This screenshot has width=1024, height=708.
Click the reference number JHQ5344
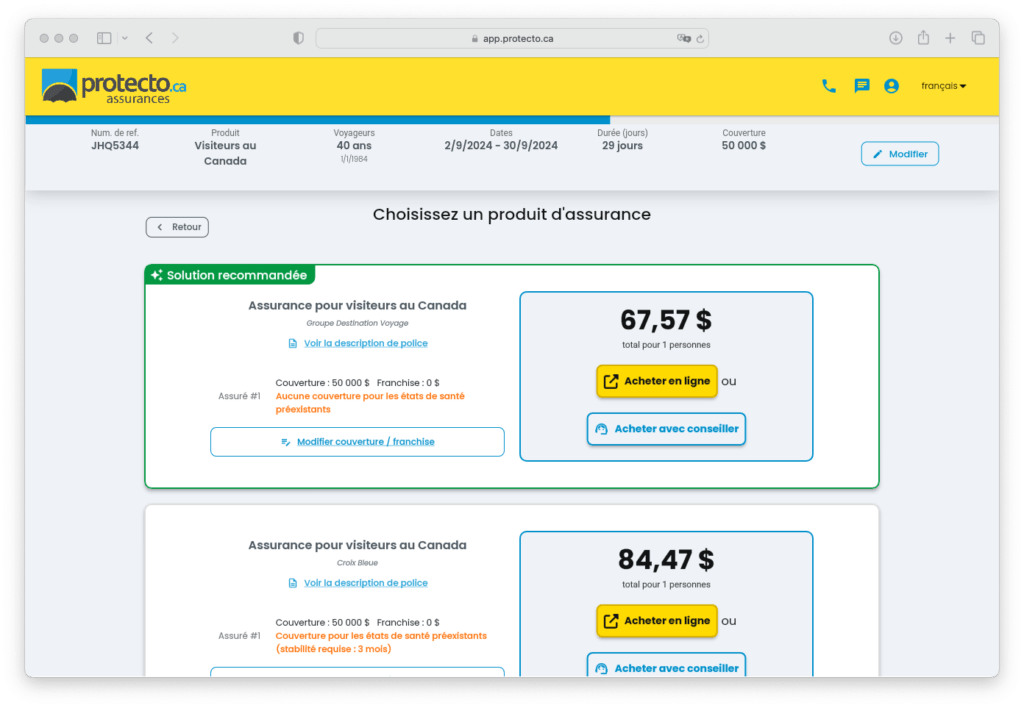[115, 146]
